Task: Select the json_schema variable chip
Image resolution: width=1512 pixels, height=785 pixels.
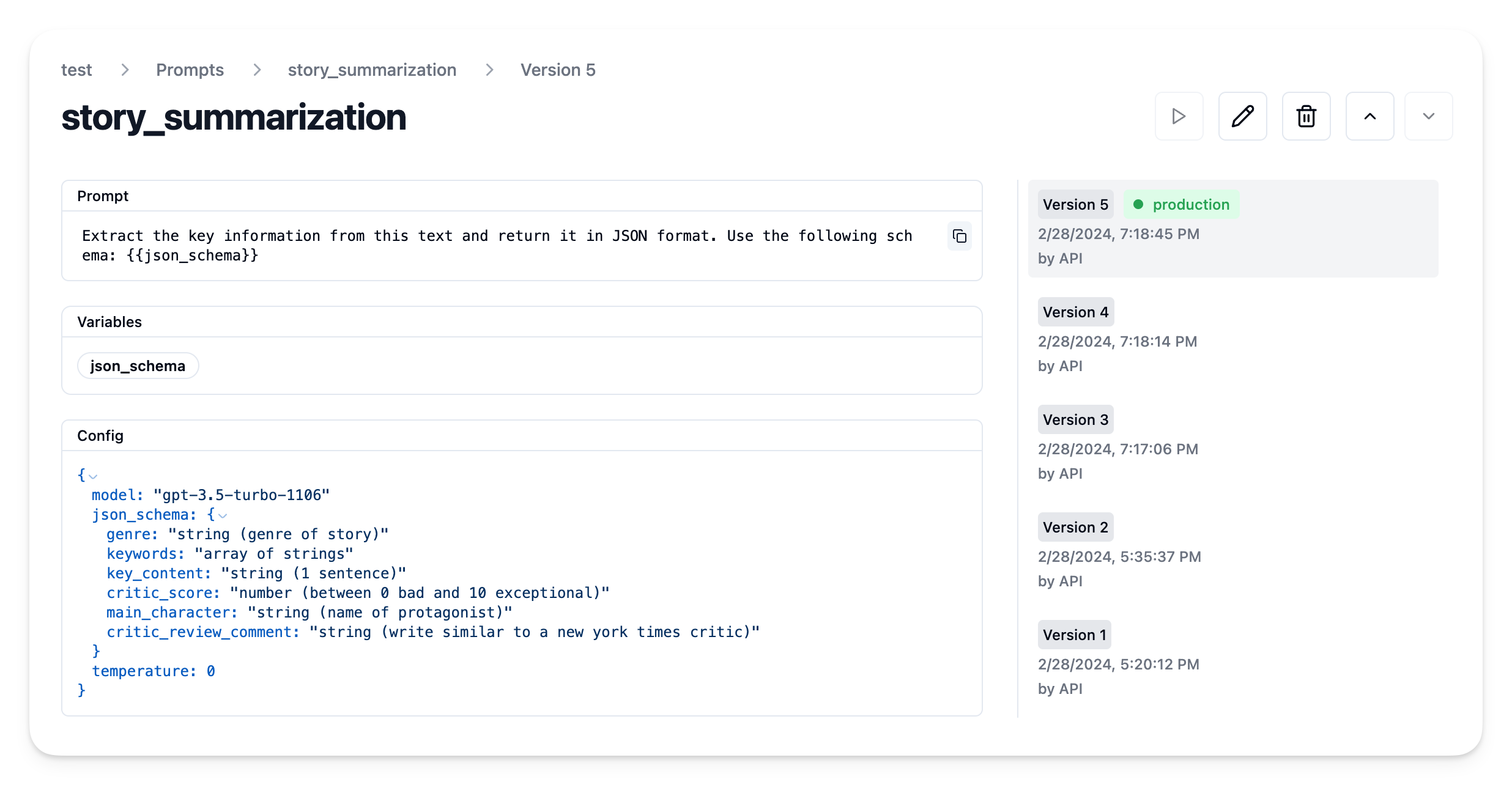Action: (x=138, y=365)
